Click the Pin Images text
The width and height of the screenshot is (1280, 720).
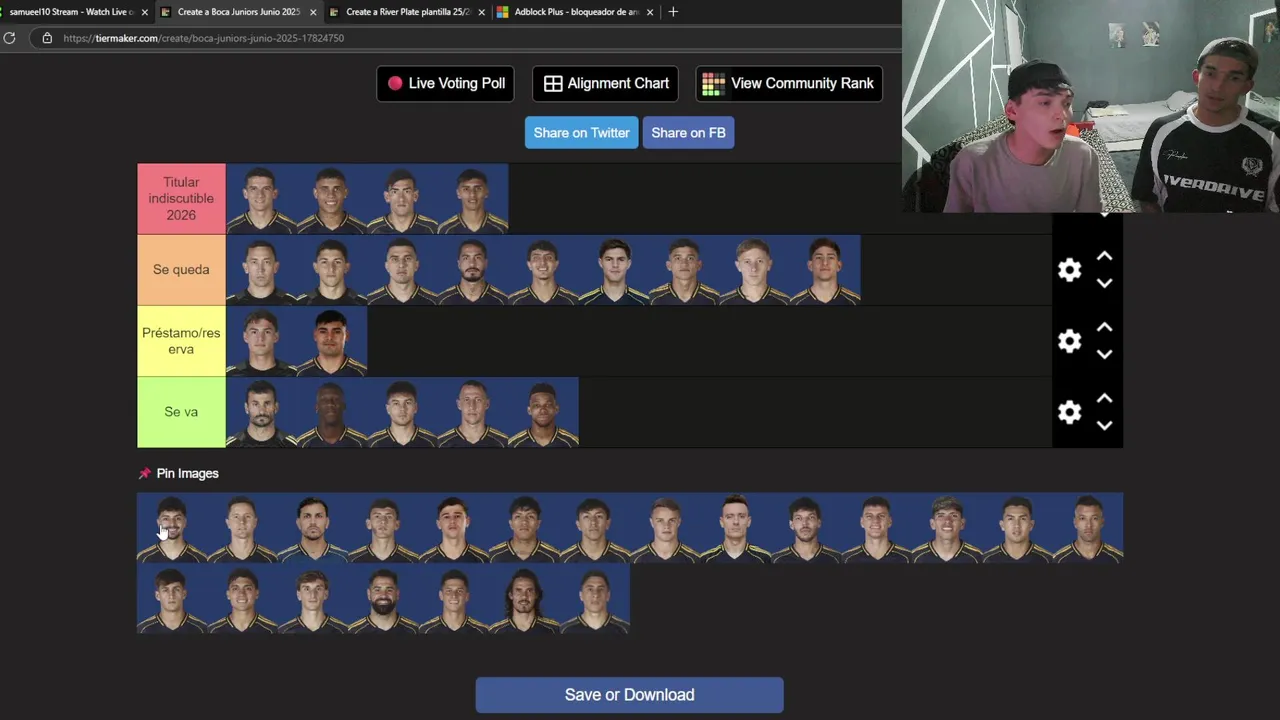[187, 473]
